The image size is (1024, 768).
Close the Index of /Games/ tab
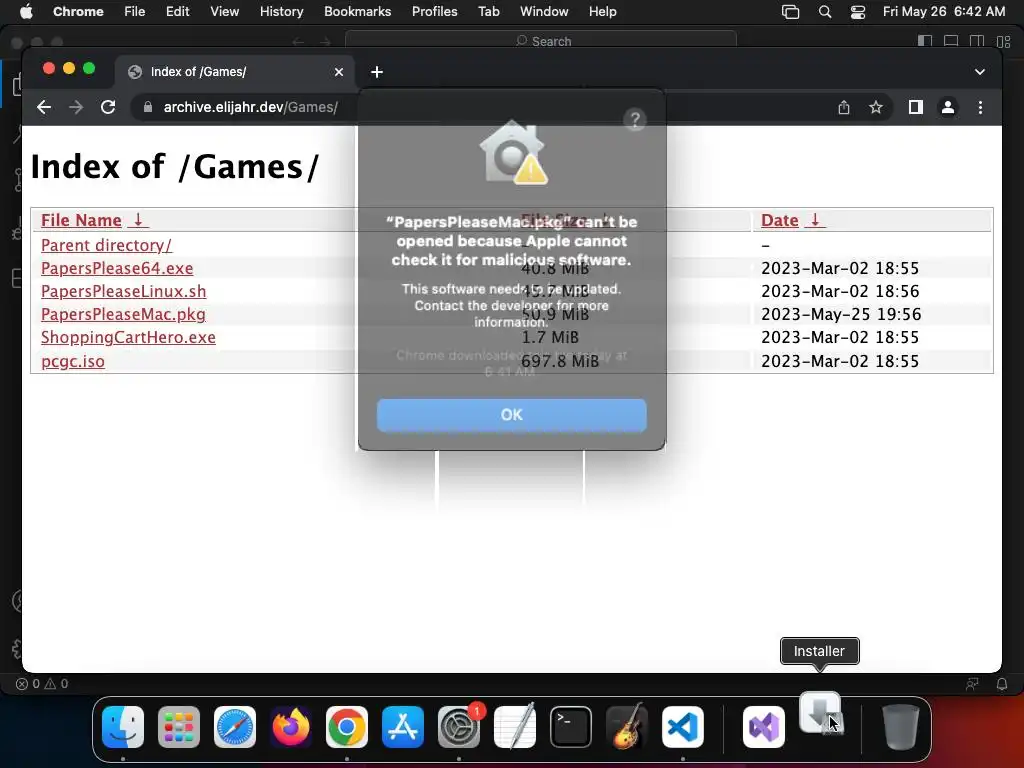point(339,72)
